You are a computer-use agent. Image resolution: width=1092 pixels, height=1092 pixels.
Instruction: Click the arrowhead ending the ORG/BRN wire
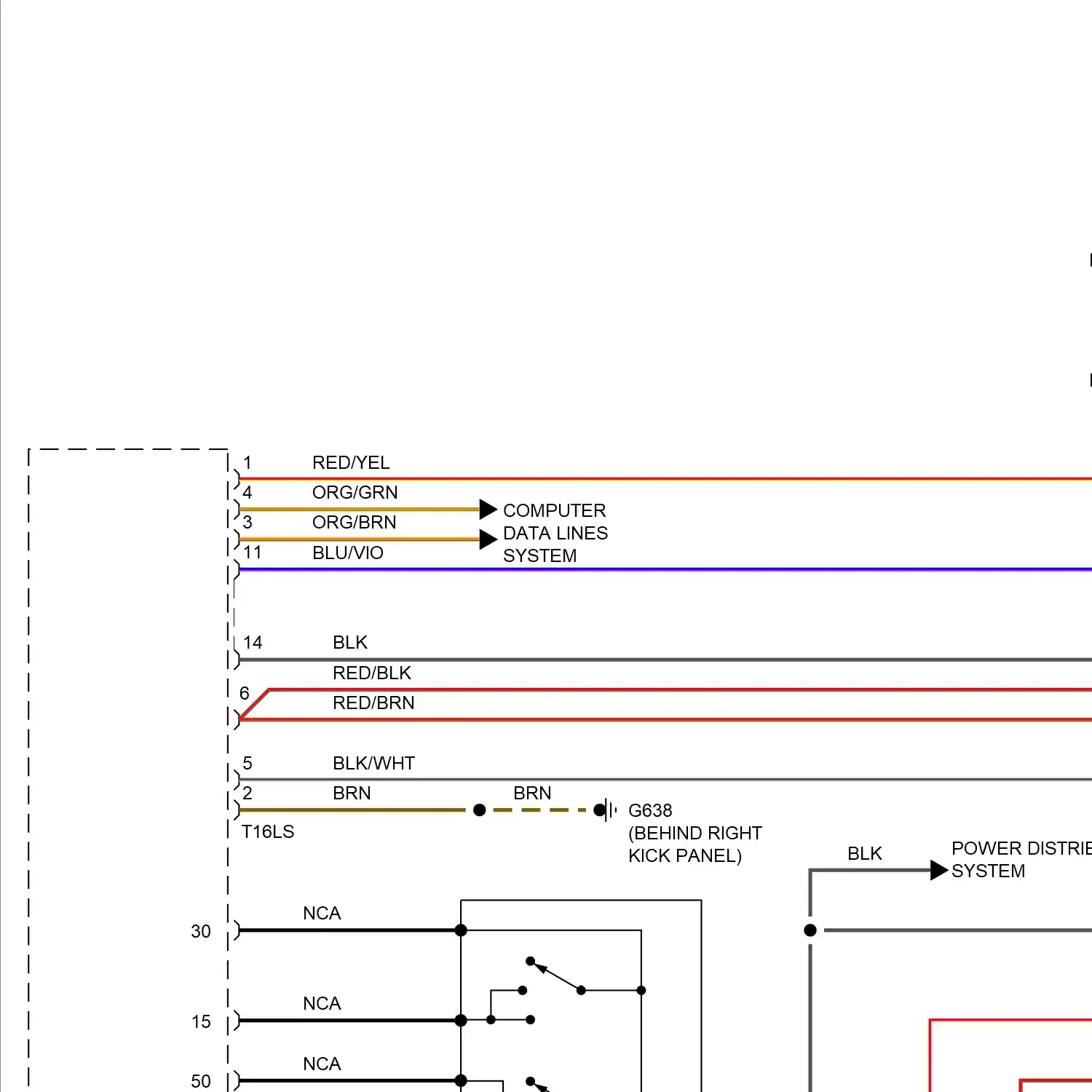488,539
